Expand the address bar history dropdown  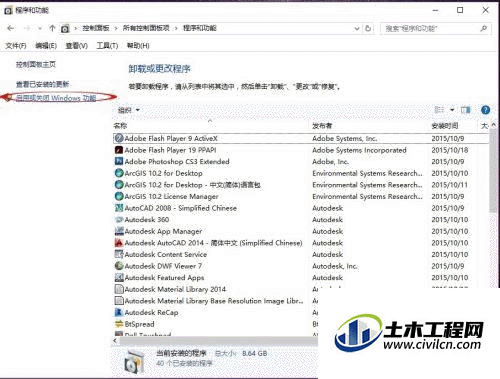[357, 29]
